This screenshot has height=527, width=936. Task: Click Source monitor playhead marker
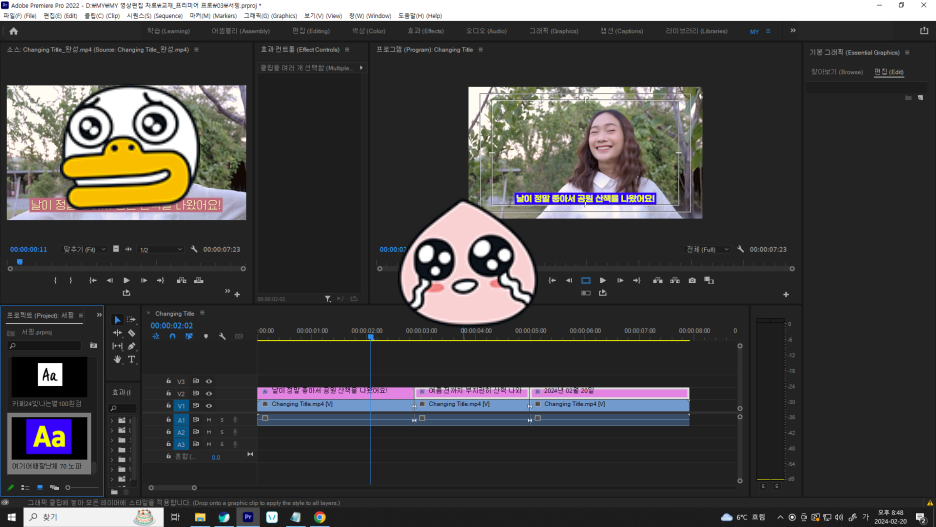(x=20, y=261)
